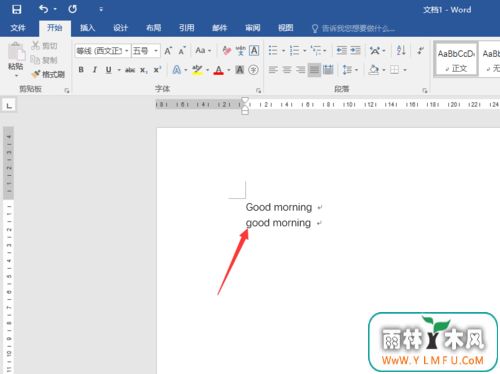This screenshot has height=374, width=500.
Task: Apply the character border icon
Action: point(254,51)
